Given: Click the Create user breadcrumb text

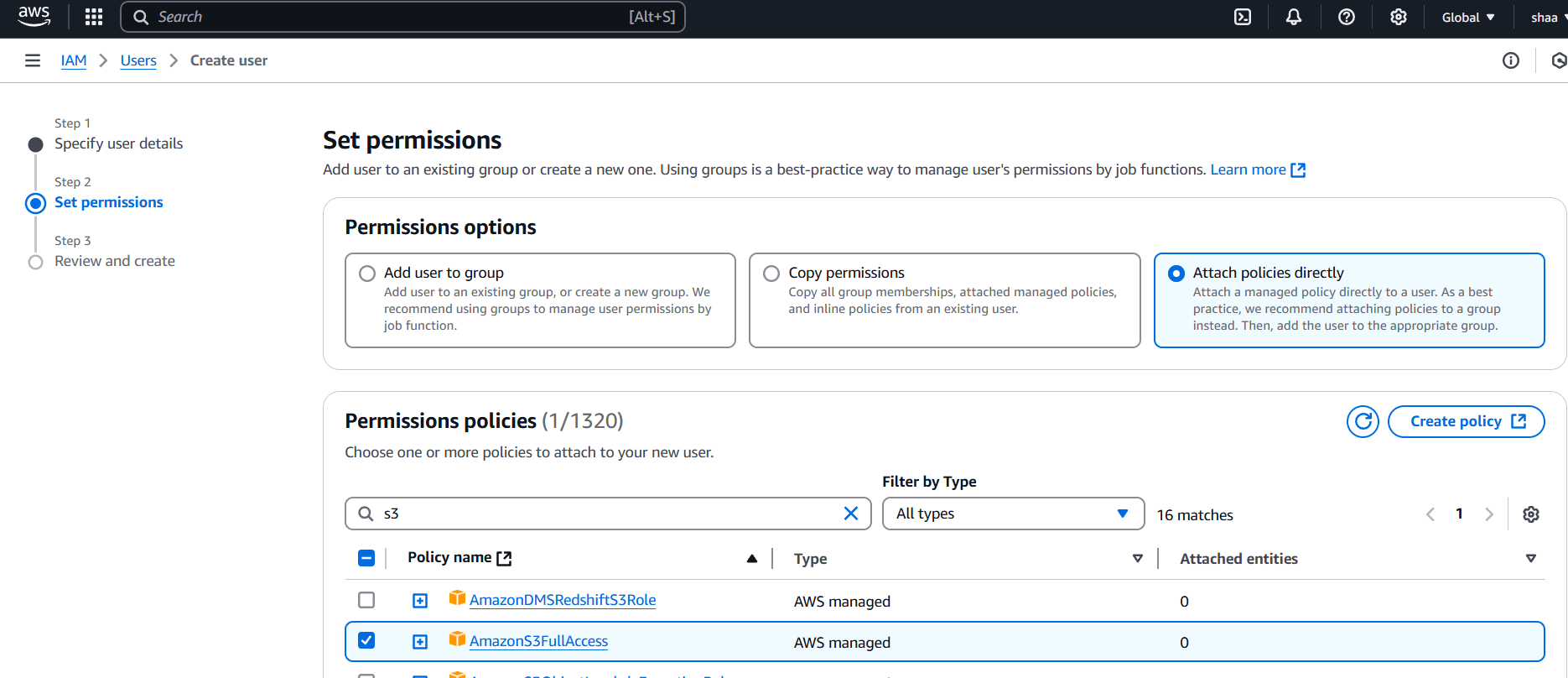Looking at the screenshot, I should [x=229, y=60].
